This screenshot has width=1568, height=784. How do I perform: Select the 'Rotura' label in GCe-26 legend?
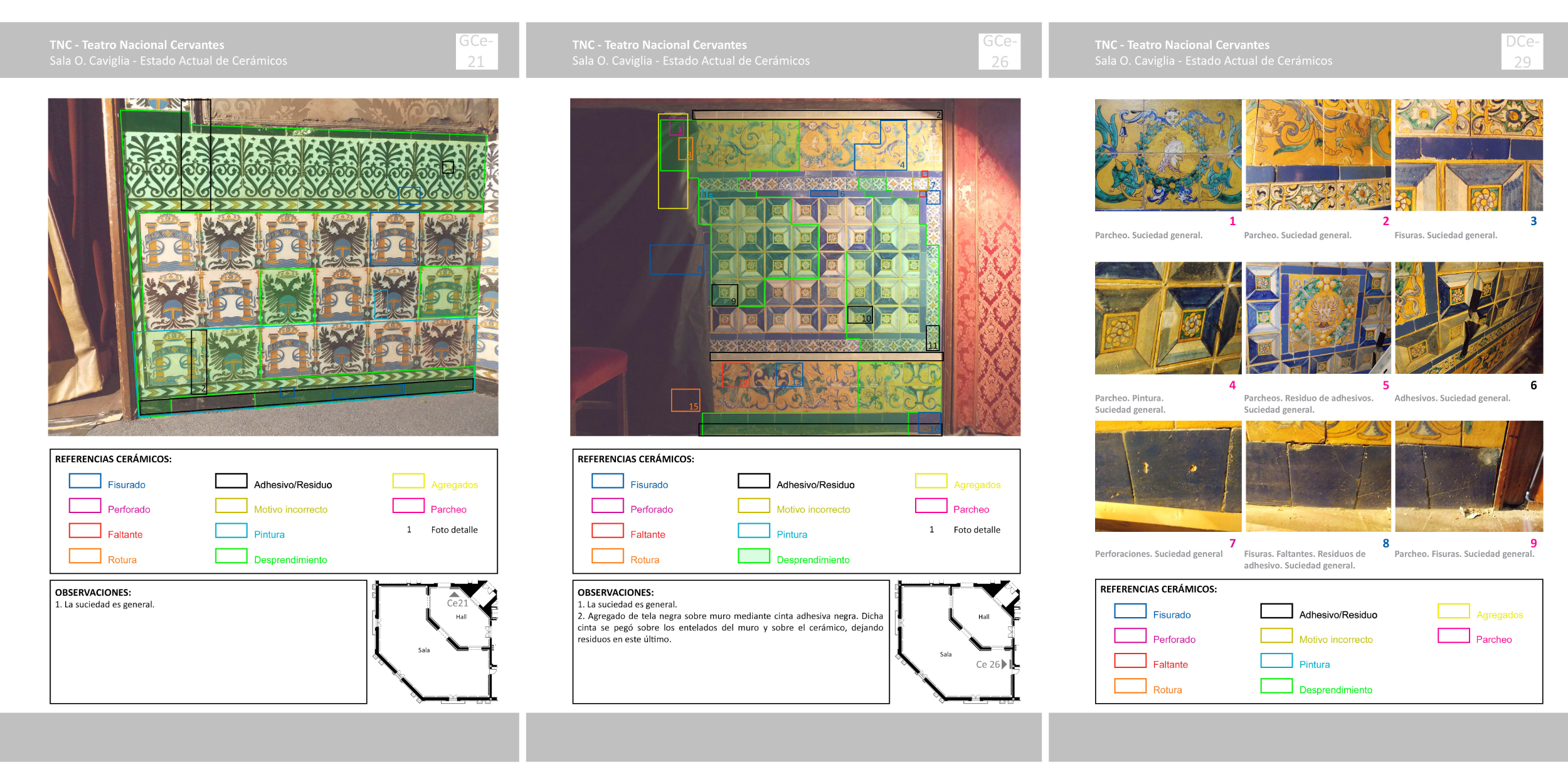(x=645, y=559)
